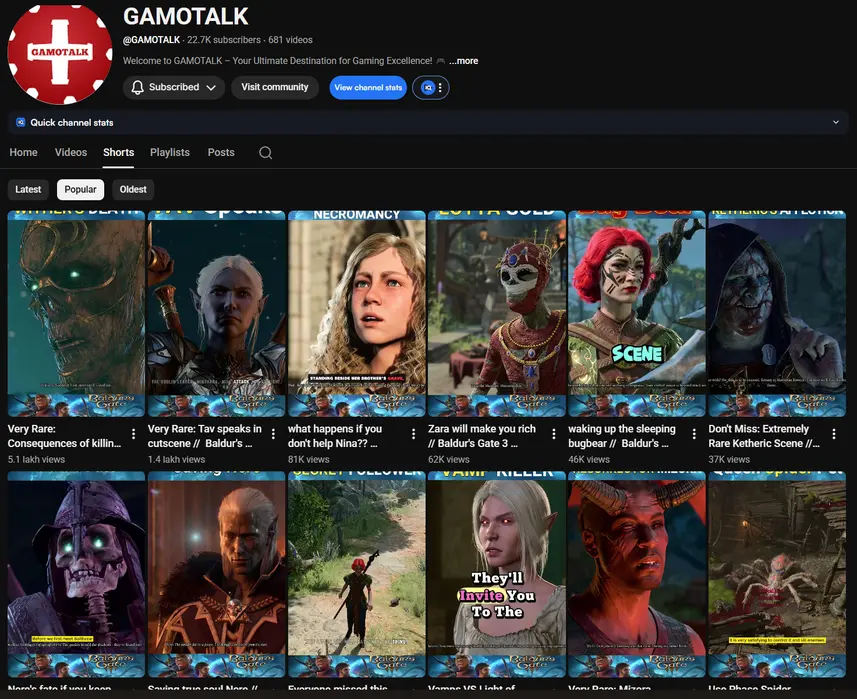Viewport: 857px width, 699px height.
Task: Open menu for 'waking up the sleeping bugbear' short
Action: (x=694, y=434)
